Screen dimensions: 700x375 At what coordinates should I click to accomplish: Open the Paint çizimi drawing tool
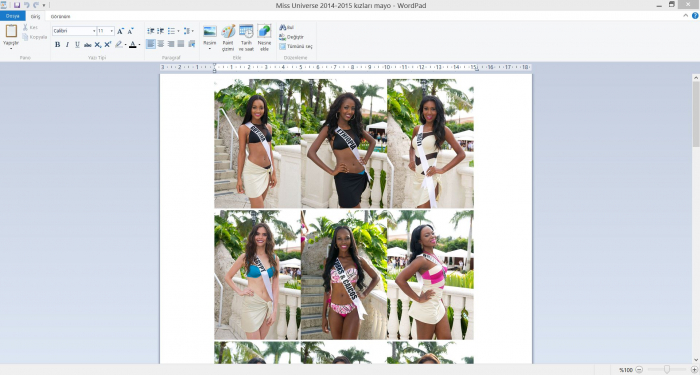pos(228,38)
